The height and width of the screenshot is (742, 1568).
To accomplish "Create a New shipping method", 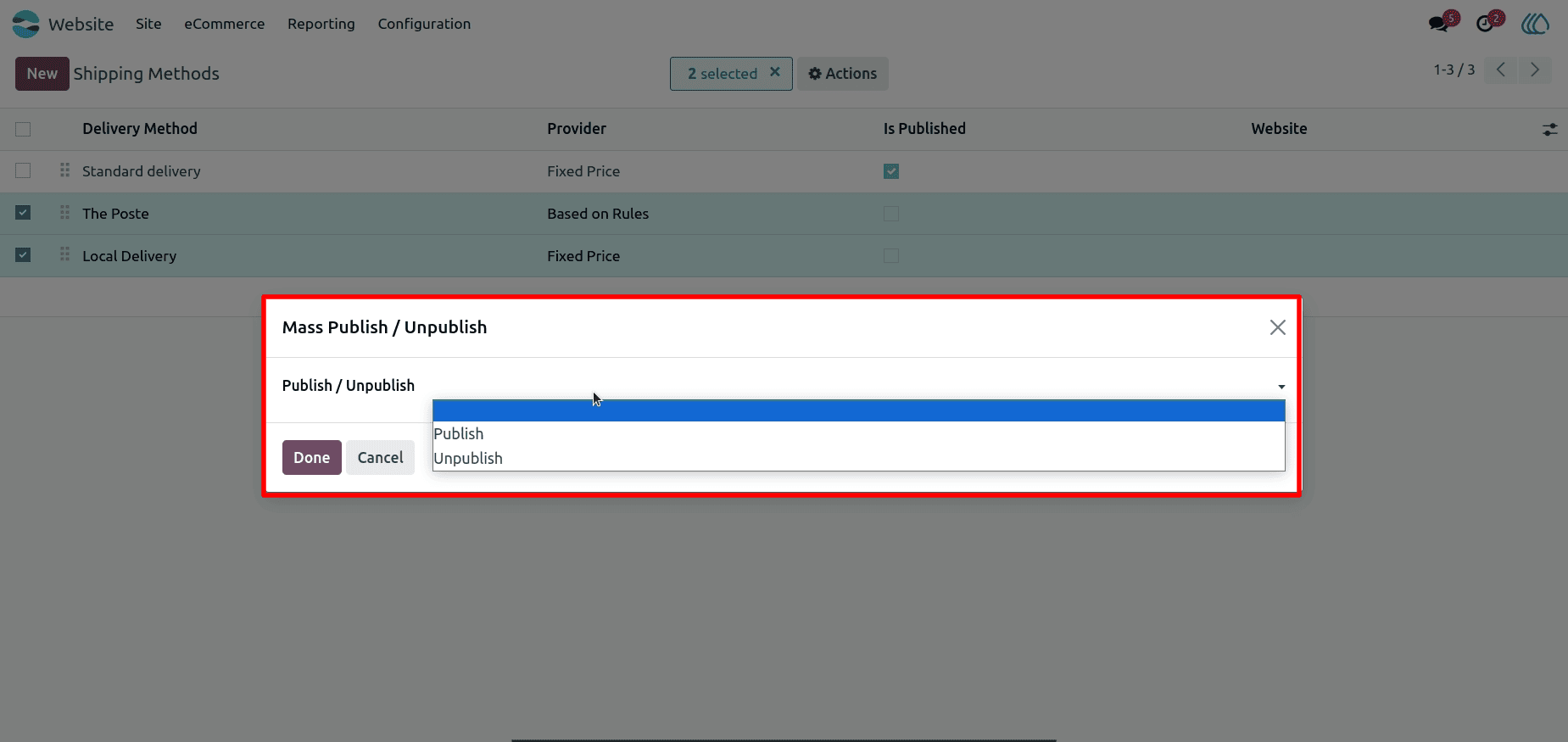I will pos(42,74).
